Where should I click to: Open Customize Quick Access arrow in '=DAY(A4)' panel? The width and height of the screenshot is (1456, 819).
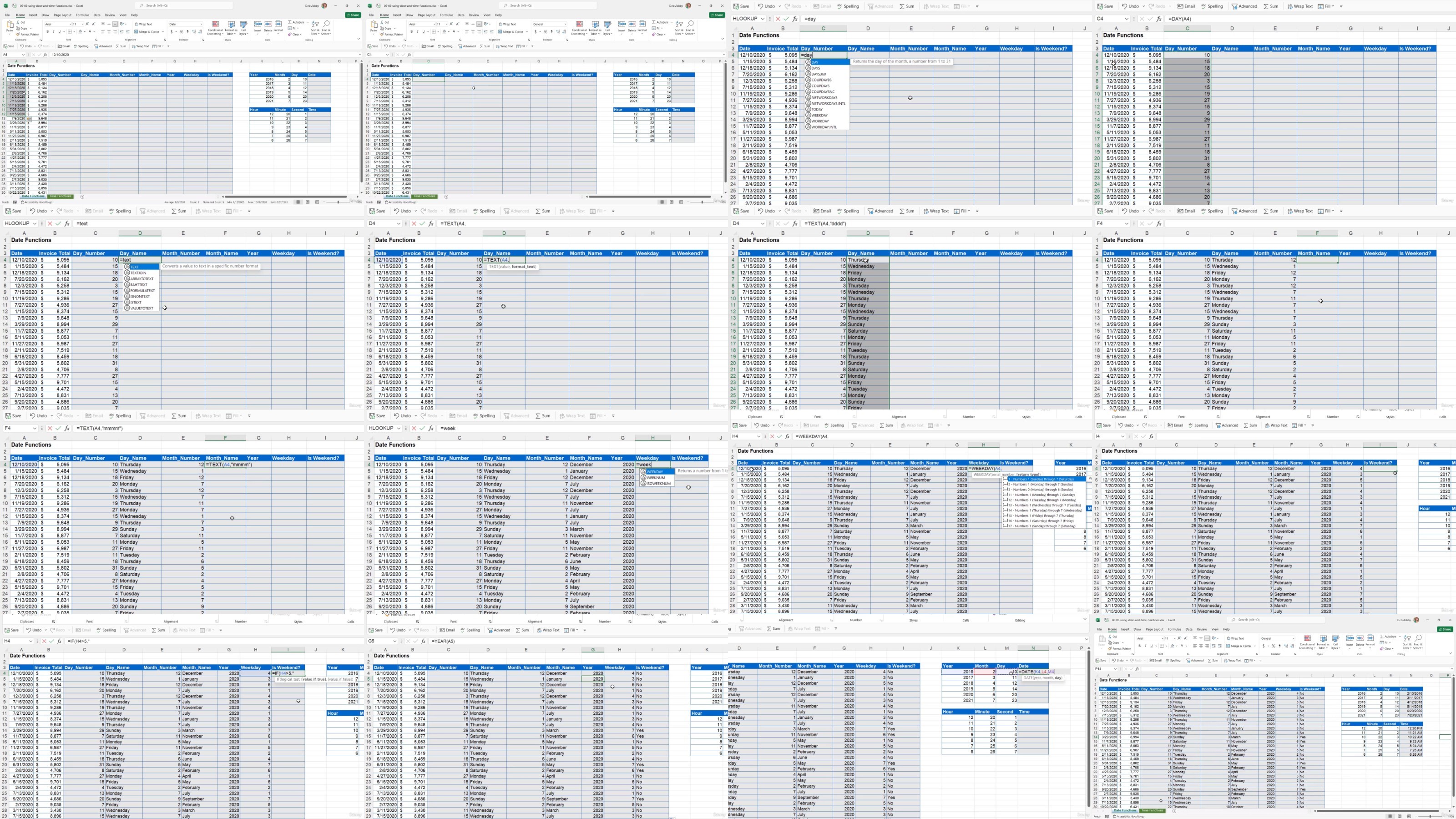1341,6
